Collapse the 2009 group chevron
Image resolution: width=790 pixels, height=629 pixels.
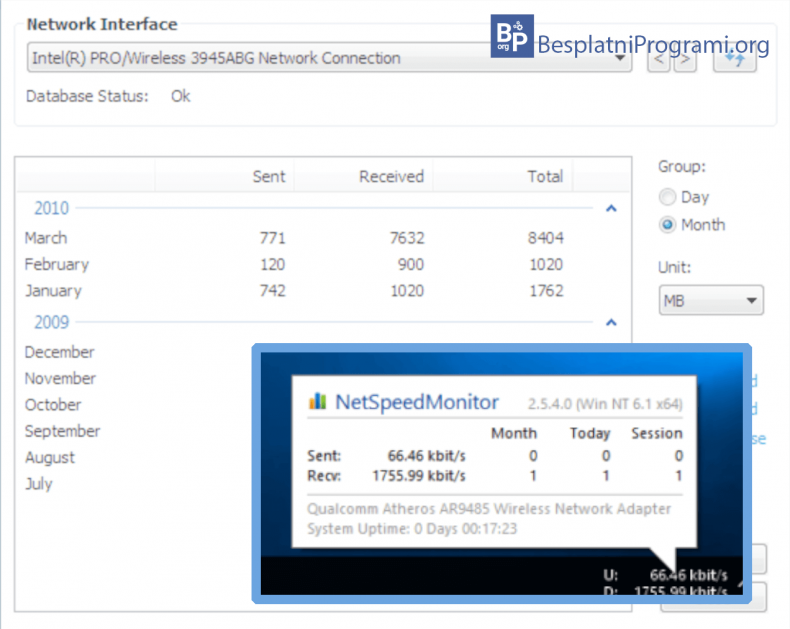pyautogui.click(x=611, y=322)
